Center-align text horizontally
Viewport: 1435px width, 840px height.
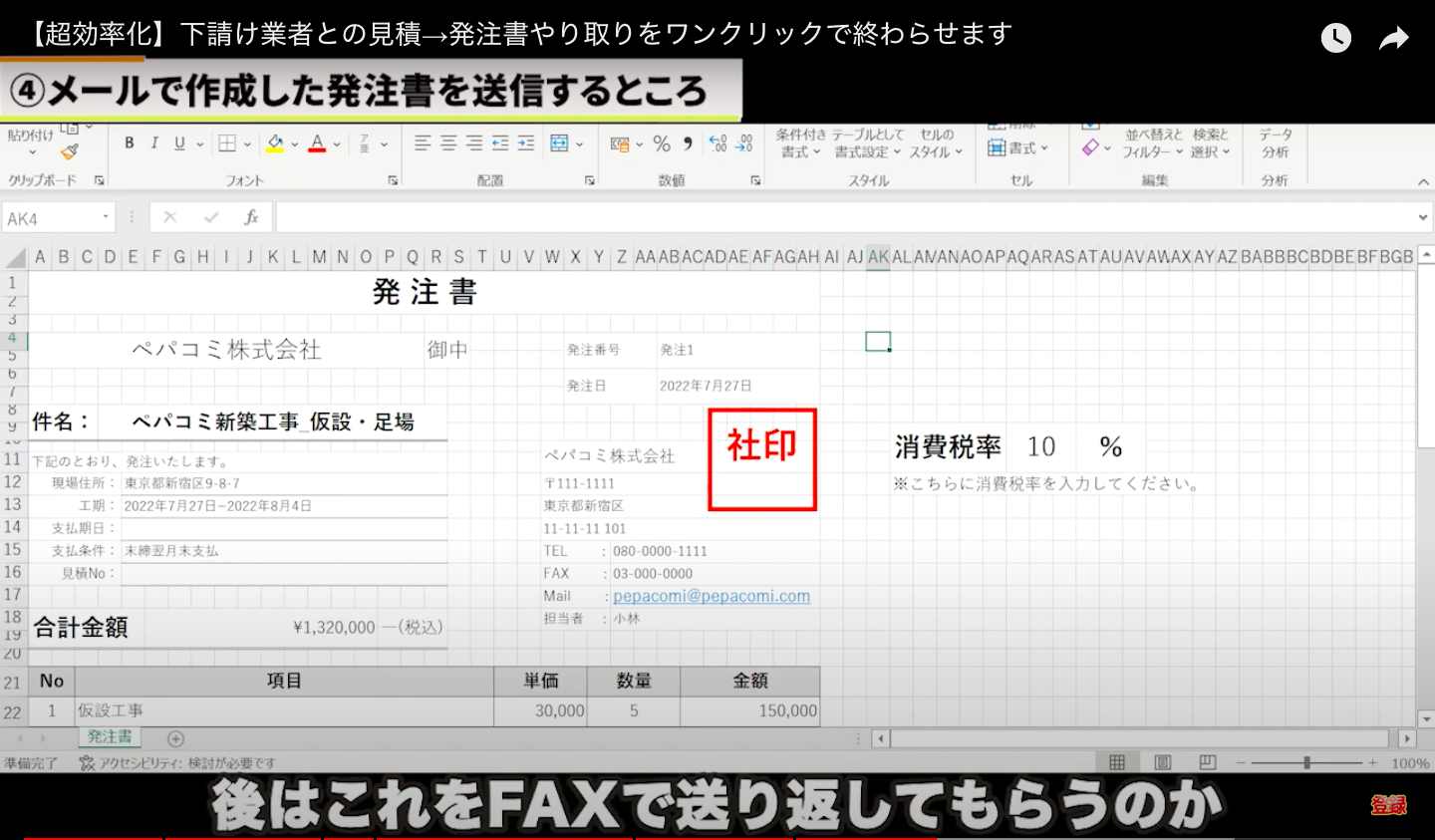tap(448, 143)
